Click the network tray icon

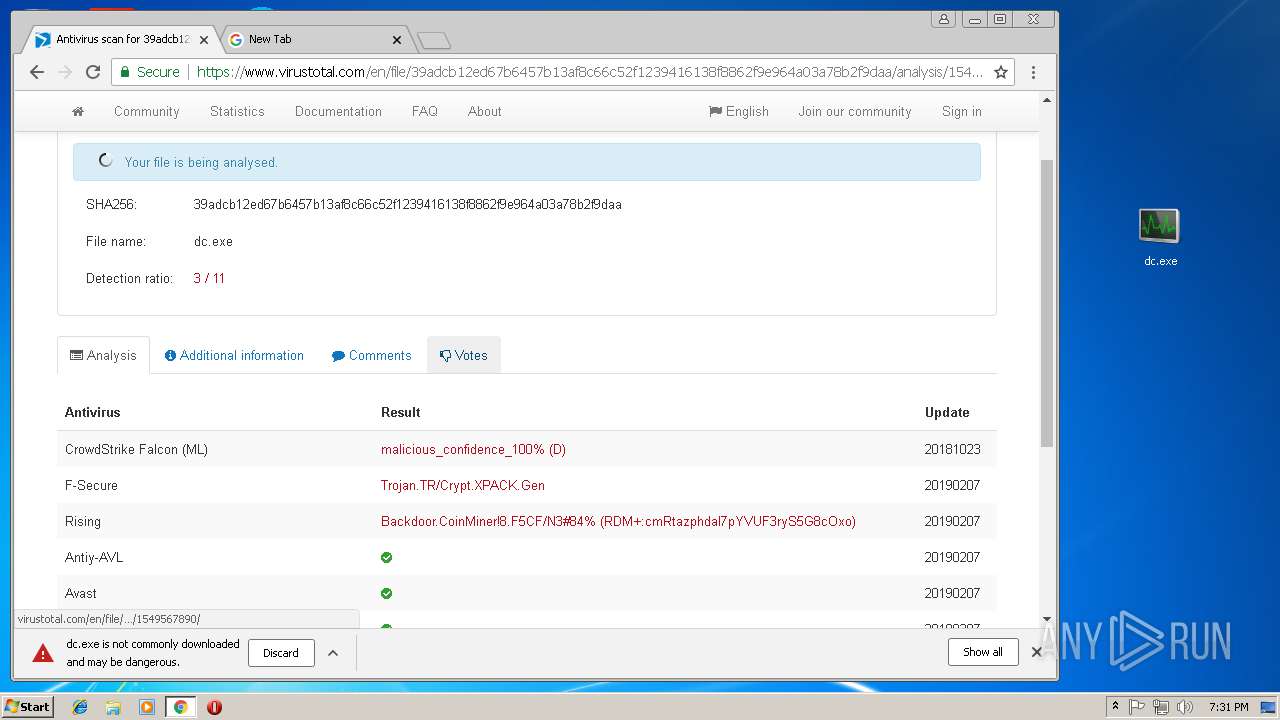pyautogui.click(x=1161, y=707)
